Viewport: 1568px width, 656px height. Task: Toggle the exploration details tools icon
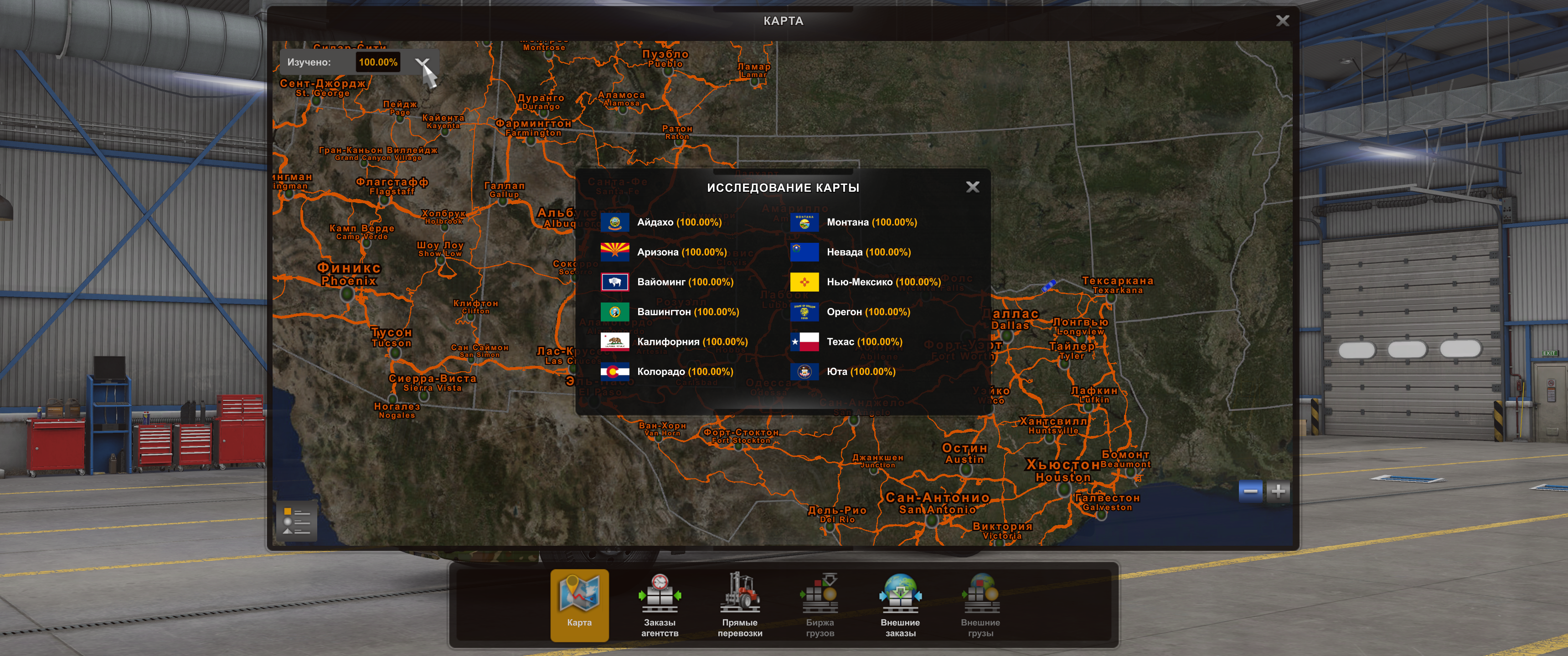(423, 63)
